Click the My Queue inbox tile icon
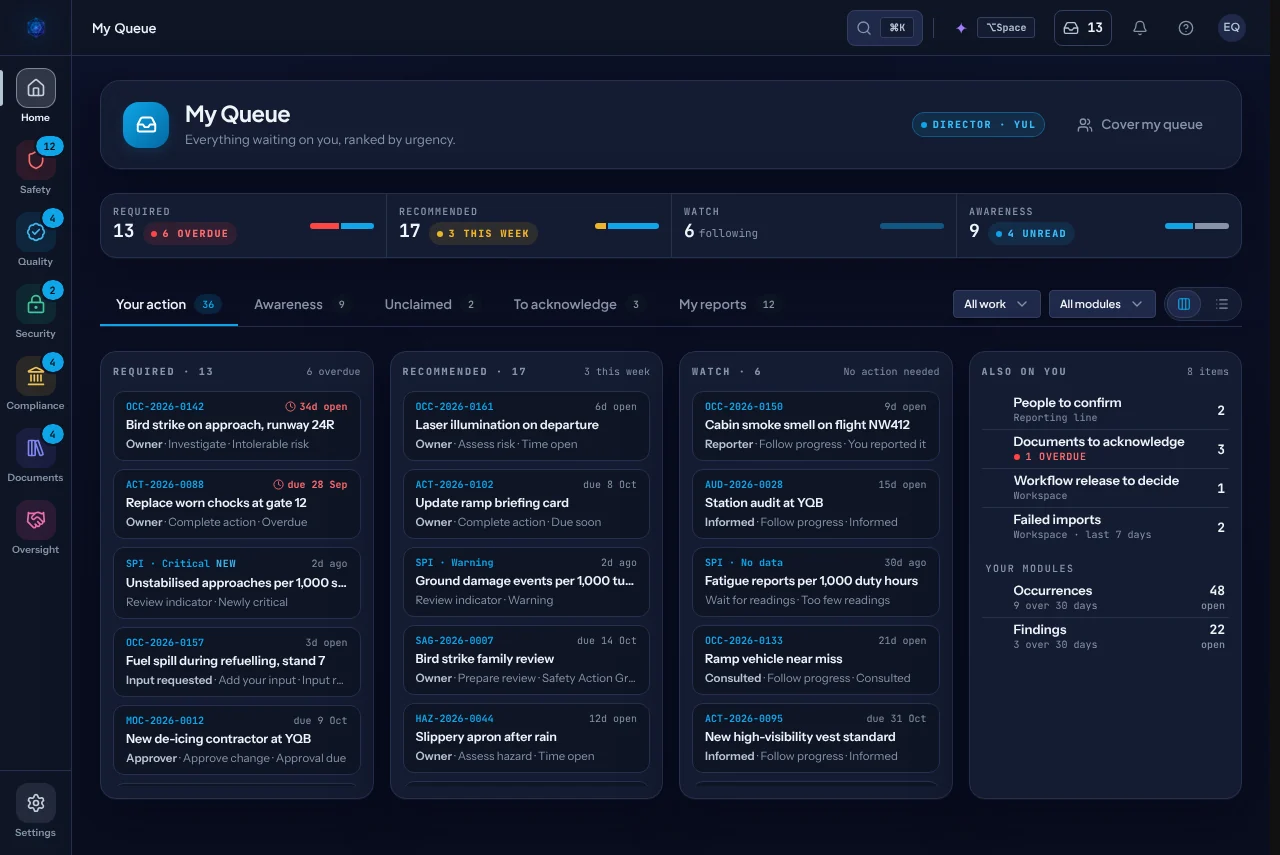1280x855 pixels. pos(146,125)
